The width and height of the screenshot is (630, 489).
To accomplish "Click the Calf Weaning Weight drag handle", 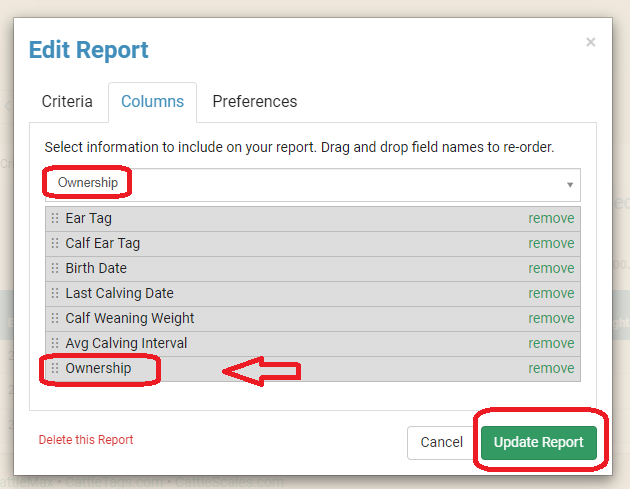I will coord(55,318).
